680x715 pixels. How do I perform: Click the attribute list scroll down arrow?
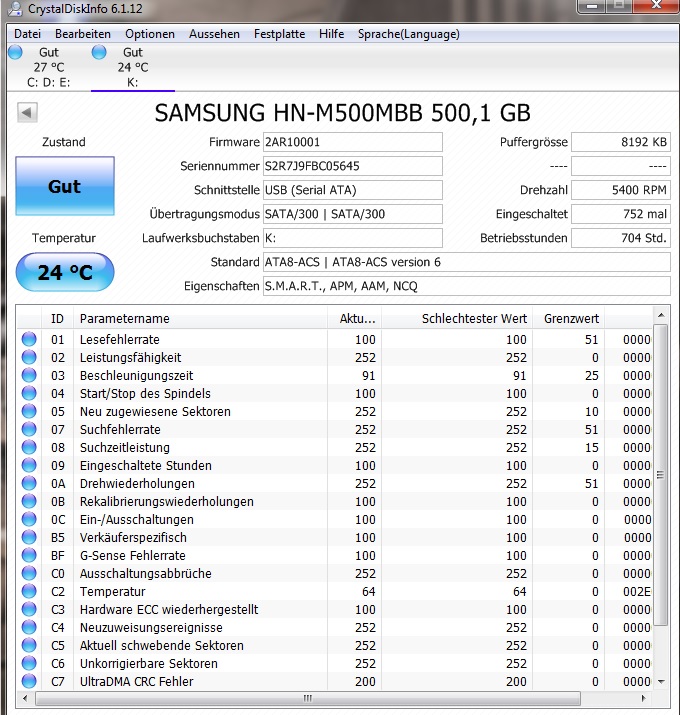tap(661, 682)
